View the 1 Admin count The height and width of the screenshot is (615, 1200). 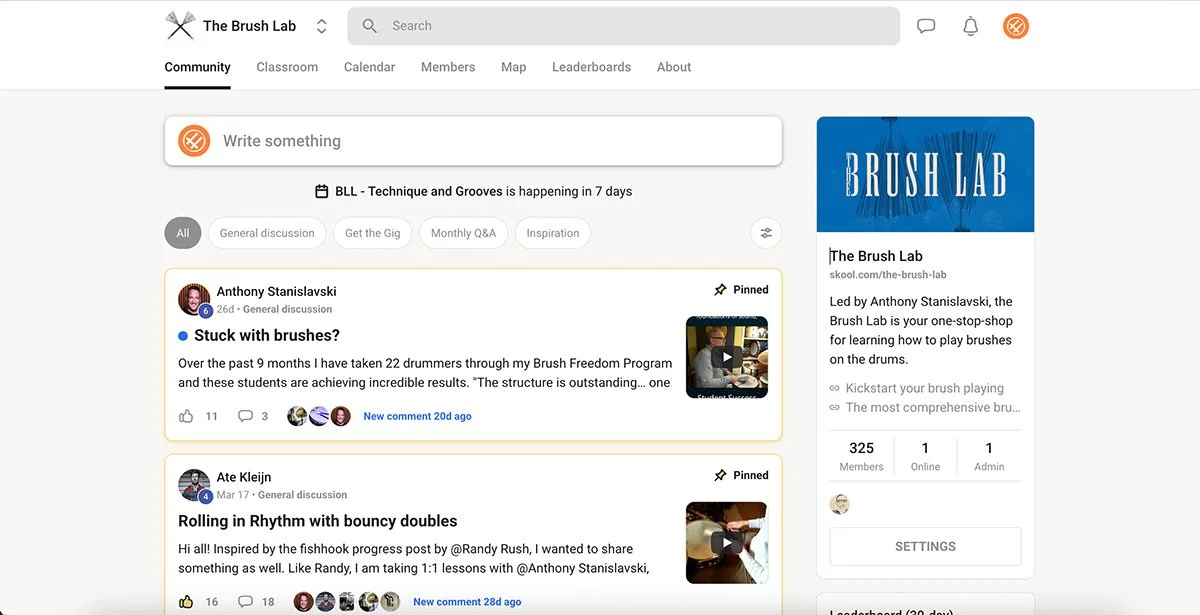pyautogui.click(x=989, y=456)
